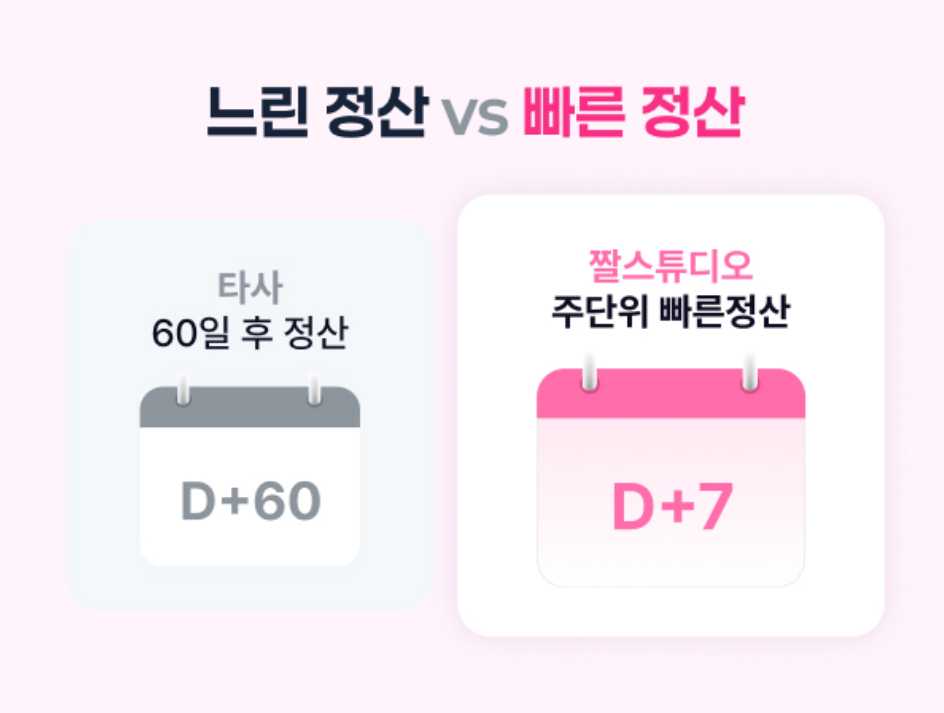
Task: Click the 주단위 word in right card
Action: [x=599, y=312]
